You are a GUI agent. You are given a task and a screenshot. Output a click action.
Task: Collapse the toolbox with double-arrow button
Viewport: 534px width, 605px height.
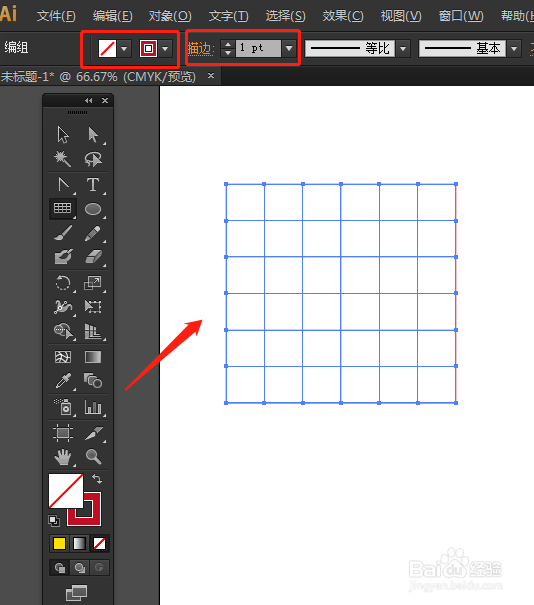(x=89, y=100)
